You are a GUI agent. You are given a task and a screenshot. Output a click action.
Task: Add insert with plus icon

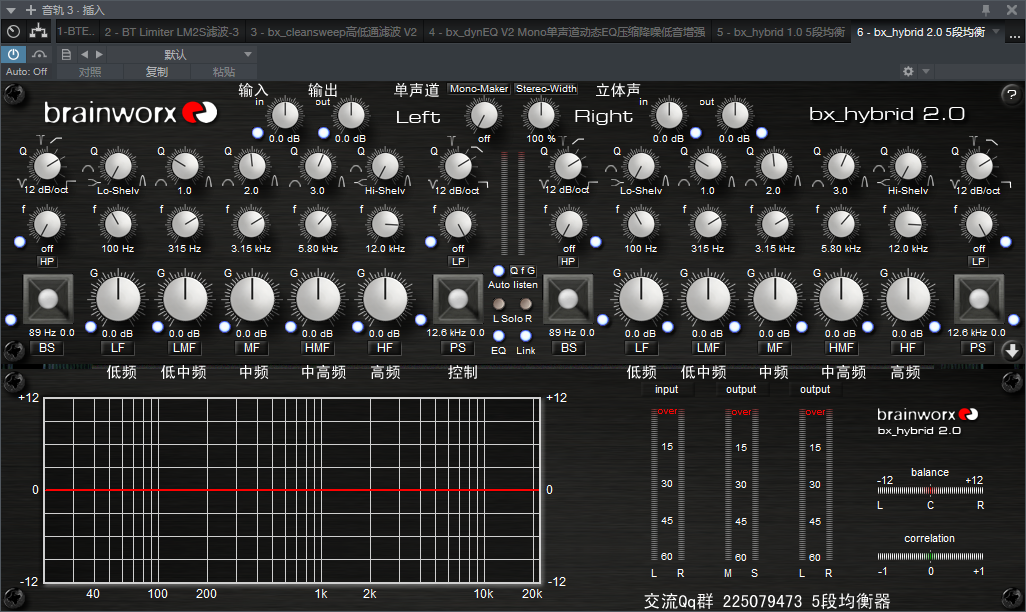pos(31,10)
